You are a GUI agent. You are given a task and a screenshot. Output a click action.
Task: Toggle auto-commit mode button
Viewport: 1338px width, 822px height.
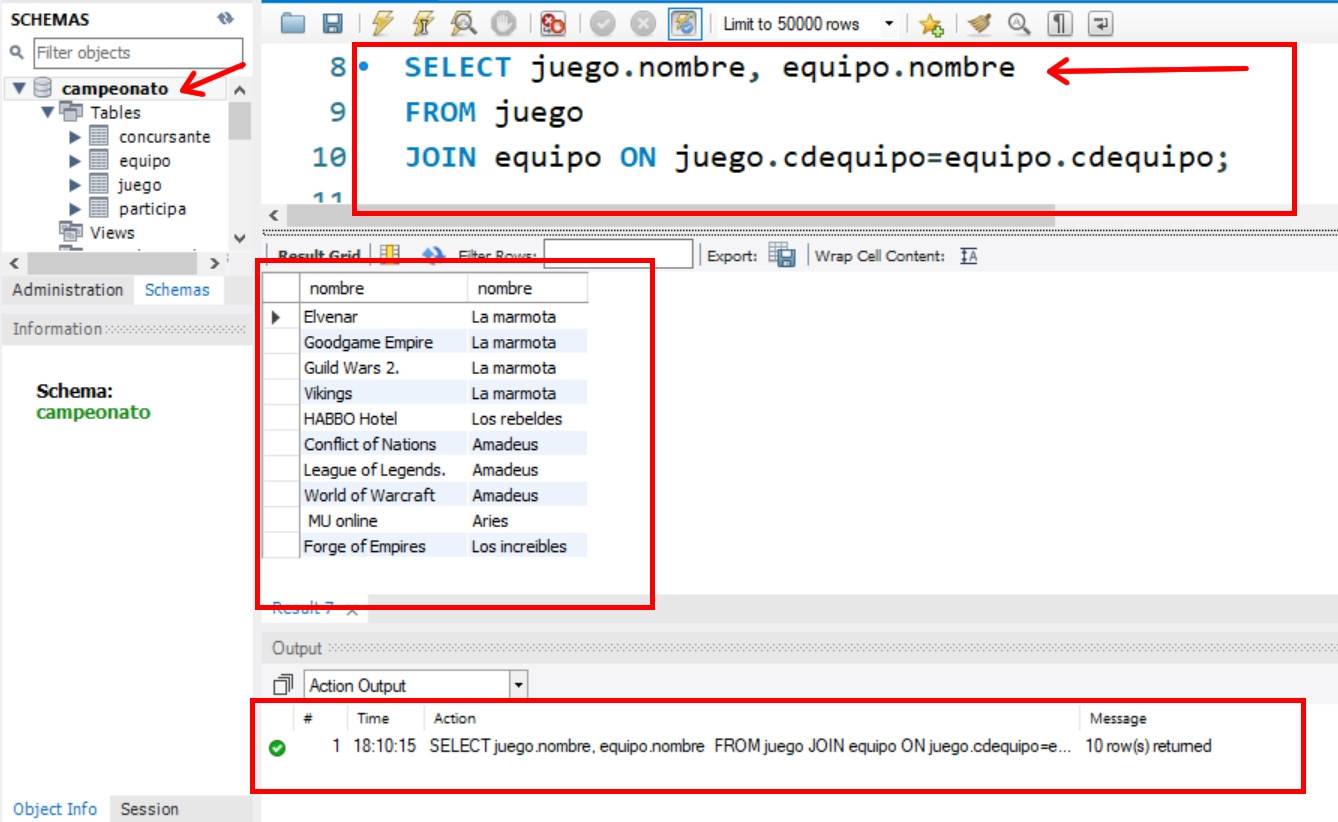(x=684, y=24)
